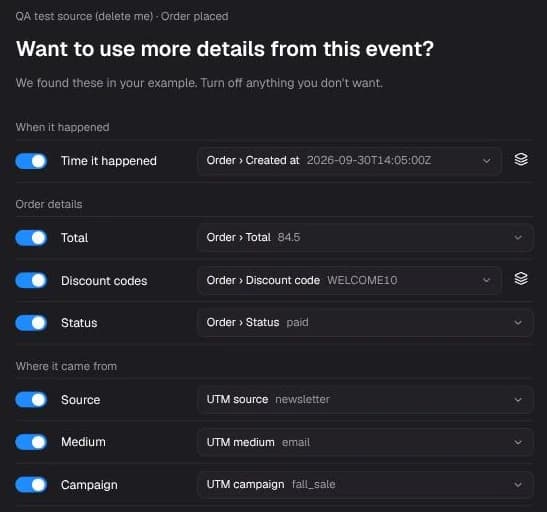Screen dimensions: 547x512
Task: Open the Order › Total dropdown
Action: [x=365, y=238]
